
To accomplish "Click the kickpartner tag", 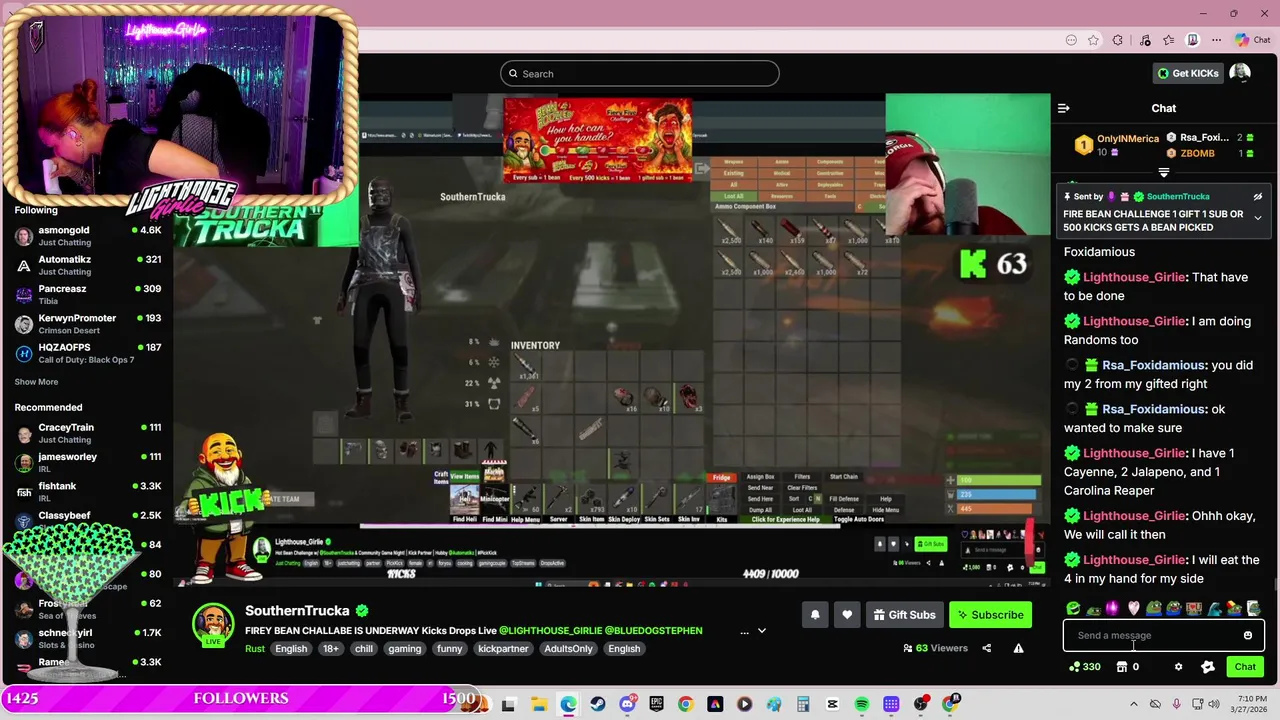I will coord(503,649).
